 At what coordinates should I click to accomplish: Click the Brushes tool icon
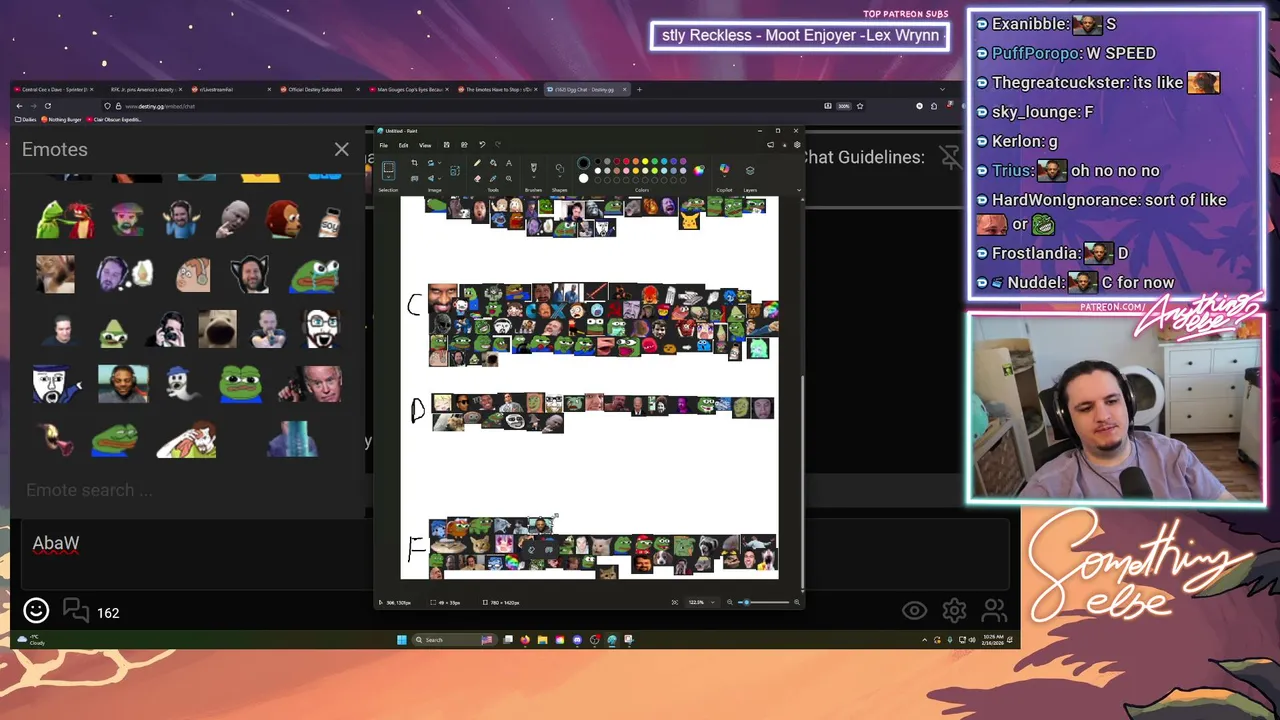coord(533,167)
